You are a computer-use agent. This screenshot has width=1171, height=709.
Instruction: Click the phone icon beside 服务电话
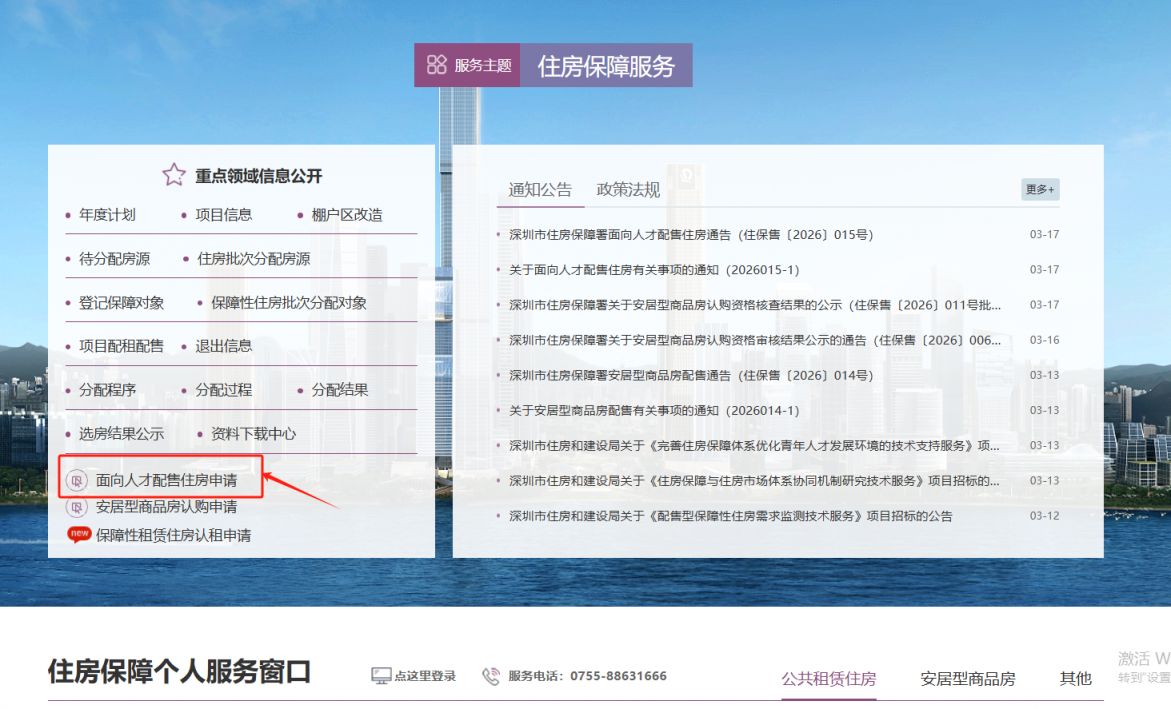point(490,674)
